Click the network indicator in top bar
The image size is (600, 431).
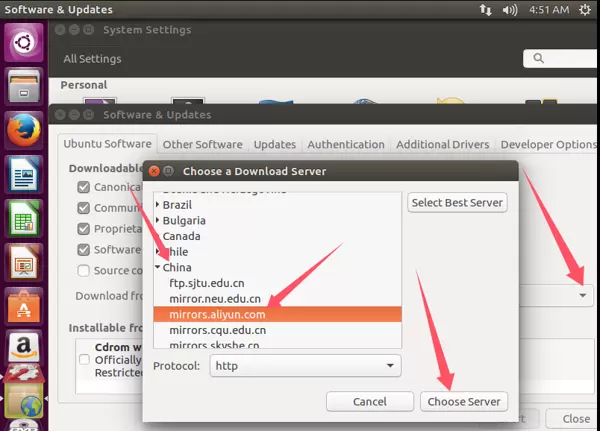pyautogui.click(x=487, y=10)
